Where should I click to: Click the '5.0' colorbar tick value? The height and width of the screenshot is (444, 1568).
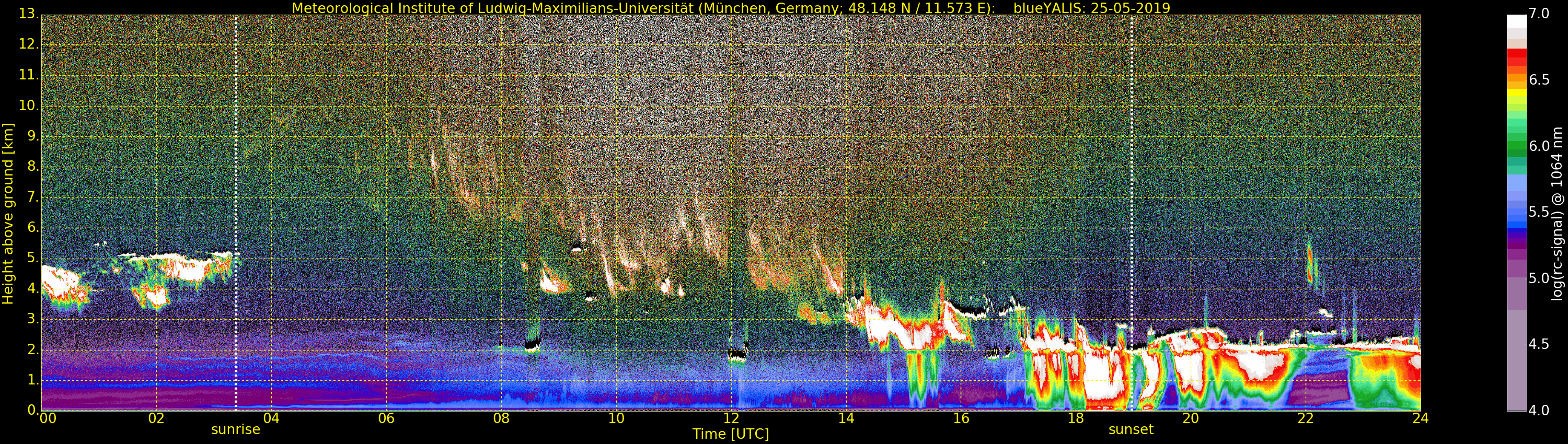[x=1539, y=278]
